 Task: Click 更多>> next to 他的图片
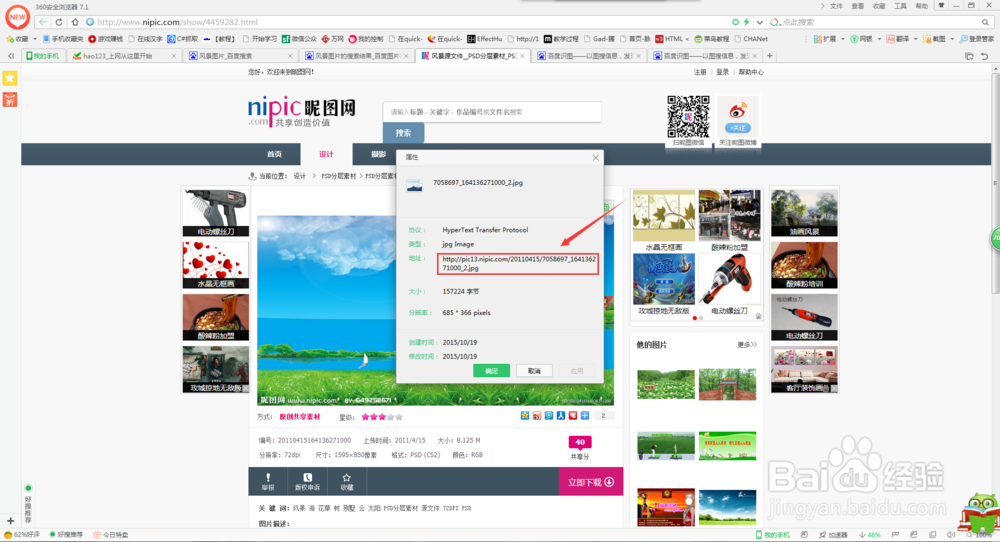pos(747,345)
